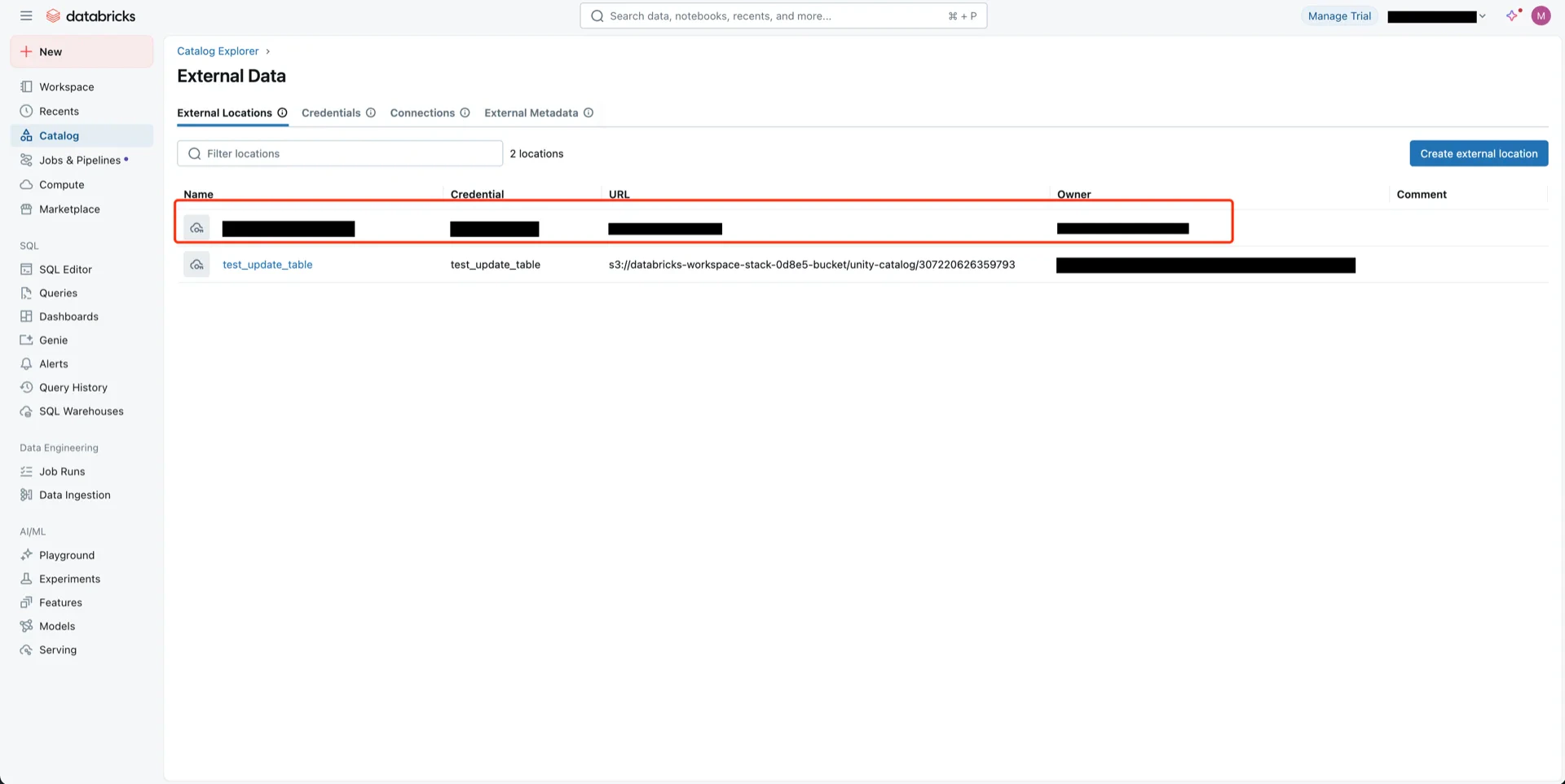Click the Query History icon
Viewport: 1565px width, 784px height.
[26, 387]
